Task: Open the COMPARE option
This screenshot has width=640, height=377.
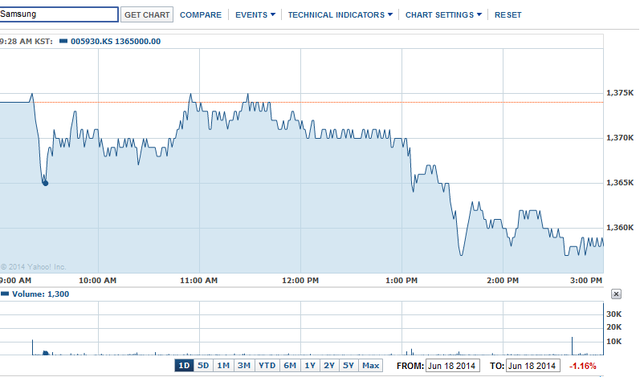Action: (x=200, y=15)
